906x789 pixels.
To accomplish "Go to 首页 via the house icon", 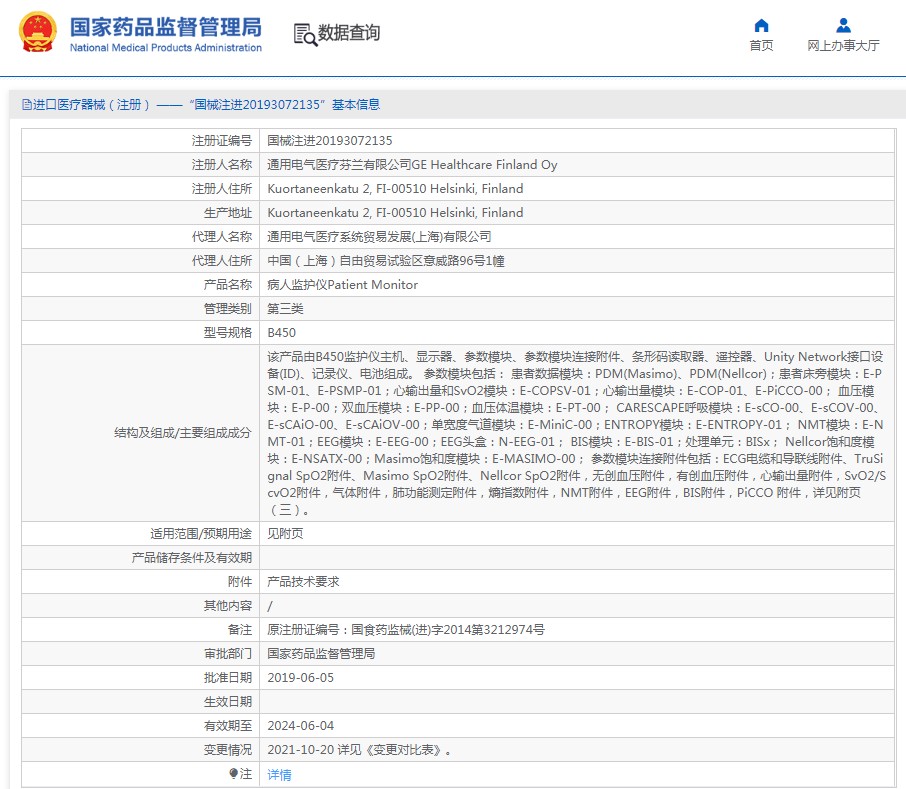I will tap(761, 26).
